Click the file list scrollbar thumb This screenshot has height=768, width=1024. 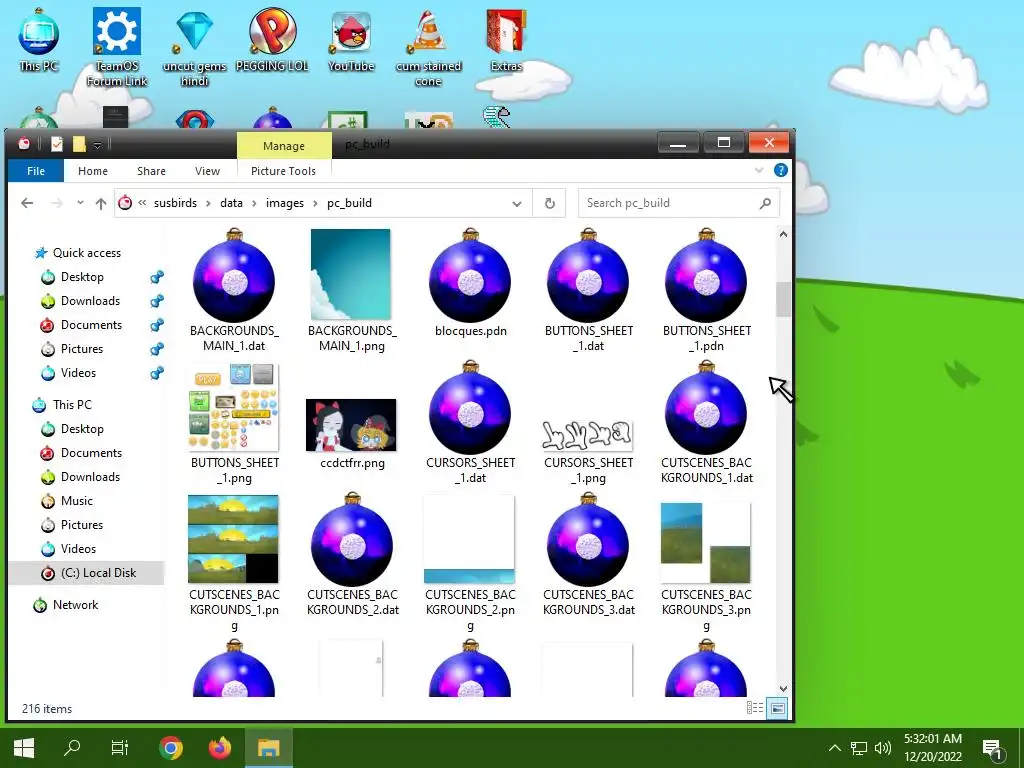point(784,299)
